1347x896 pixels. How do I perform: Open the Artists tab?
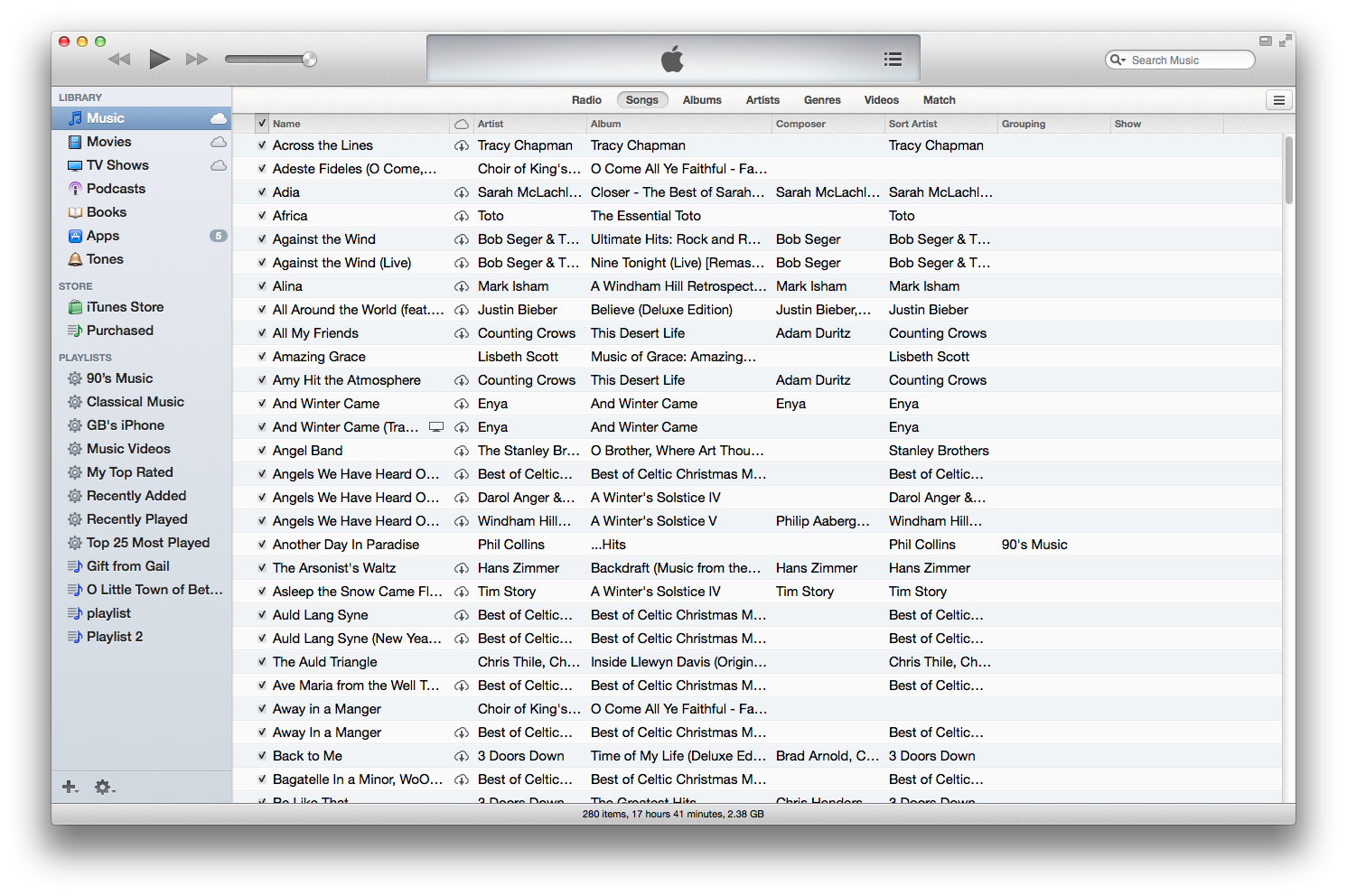click(762, 100)
